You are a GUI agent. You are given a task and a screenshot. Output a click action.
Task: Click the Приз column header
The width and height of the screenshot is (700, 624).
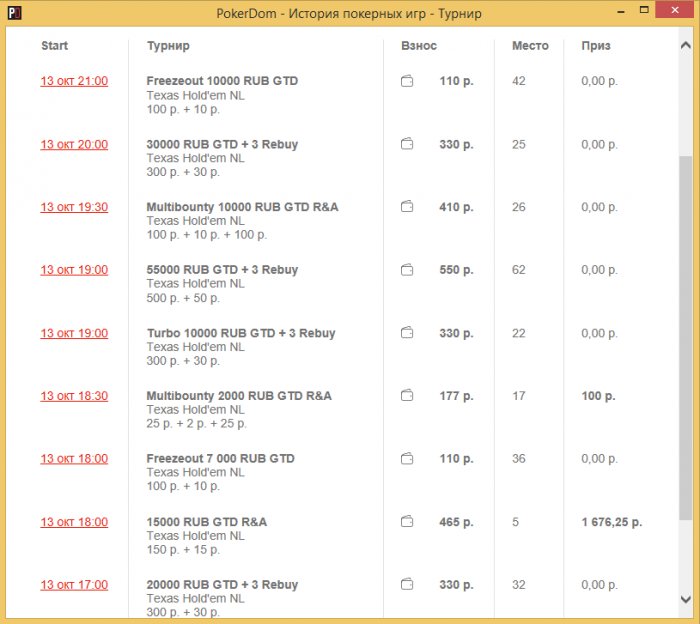click(596, 46)
